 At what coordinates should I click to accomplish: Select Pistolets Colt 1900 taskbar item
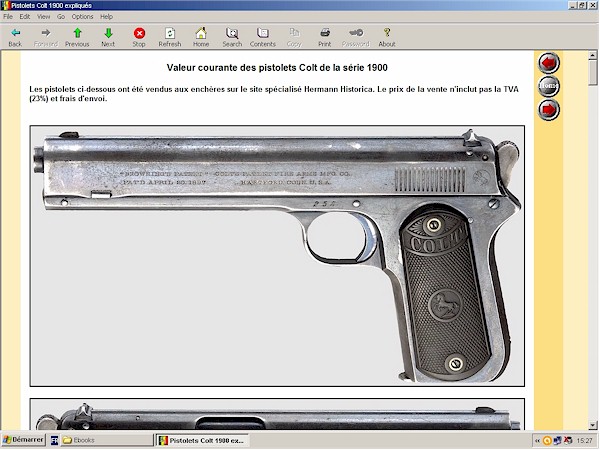point(202,440)
